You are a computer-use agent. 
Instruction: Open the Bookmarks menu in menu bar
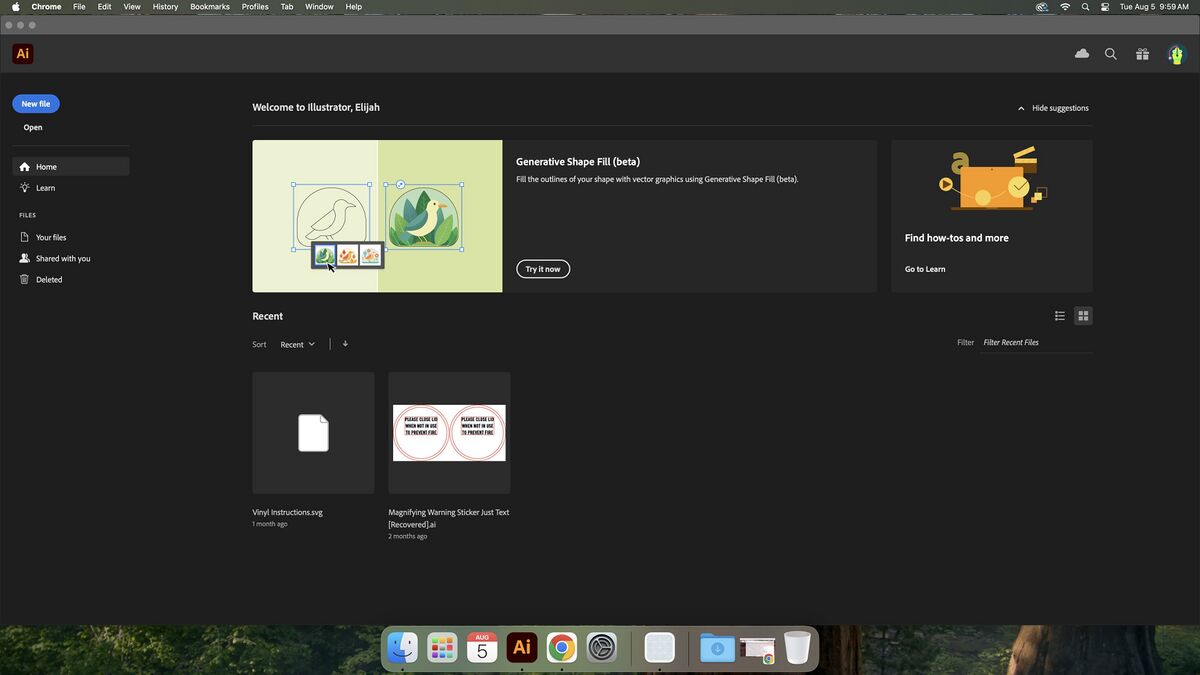[x=210, y=7]
